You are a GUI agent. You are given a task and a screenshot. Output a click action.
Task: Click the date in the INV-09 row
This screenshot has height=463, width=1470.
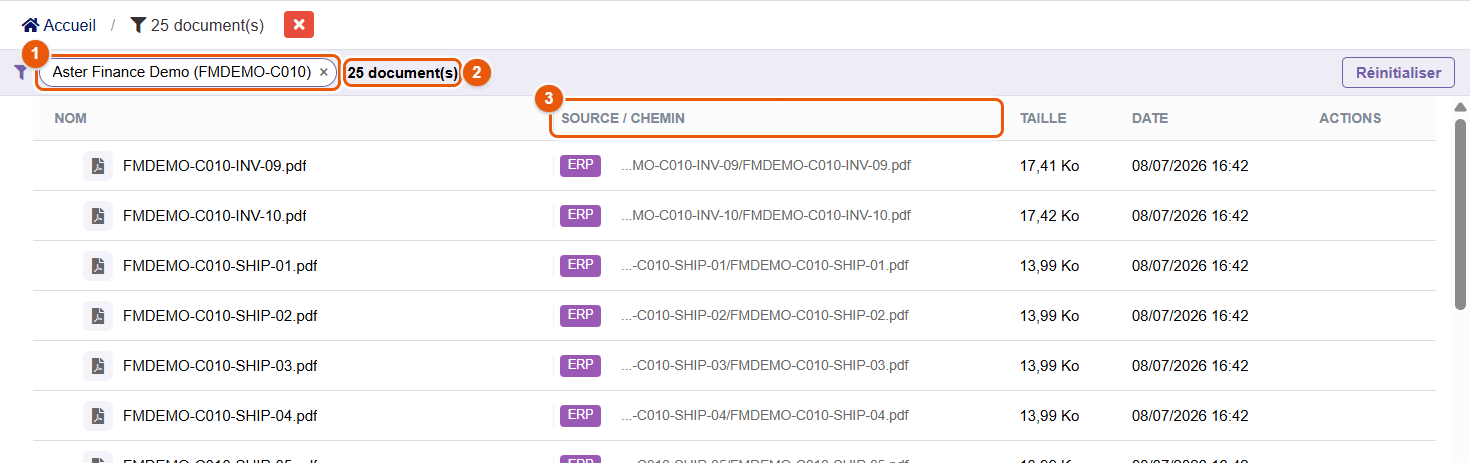tap(1190, 166)
